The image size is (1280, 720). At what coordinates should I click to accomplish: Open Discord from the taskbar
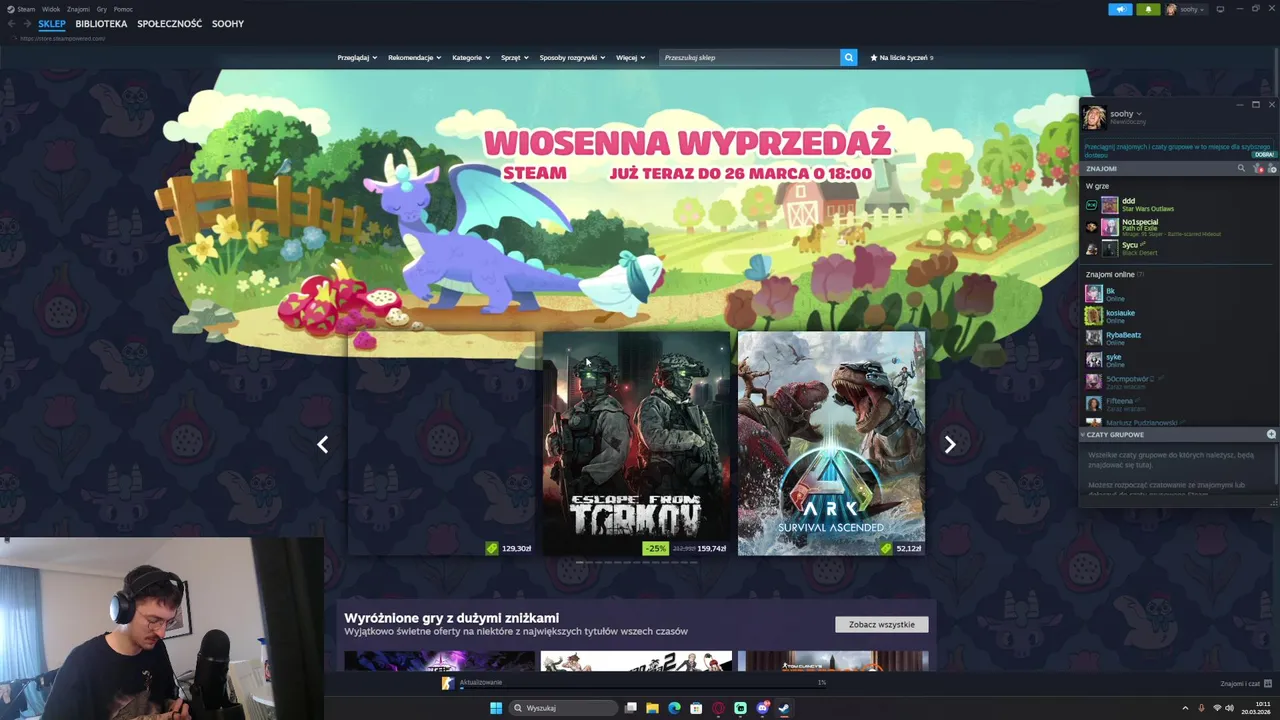(x=762, y=708)
